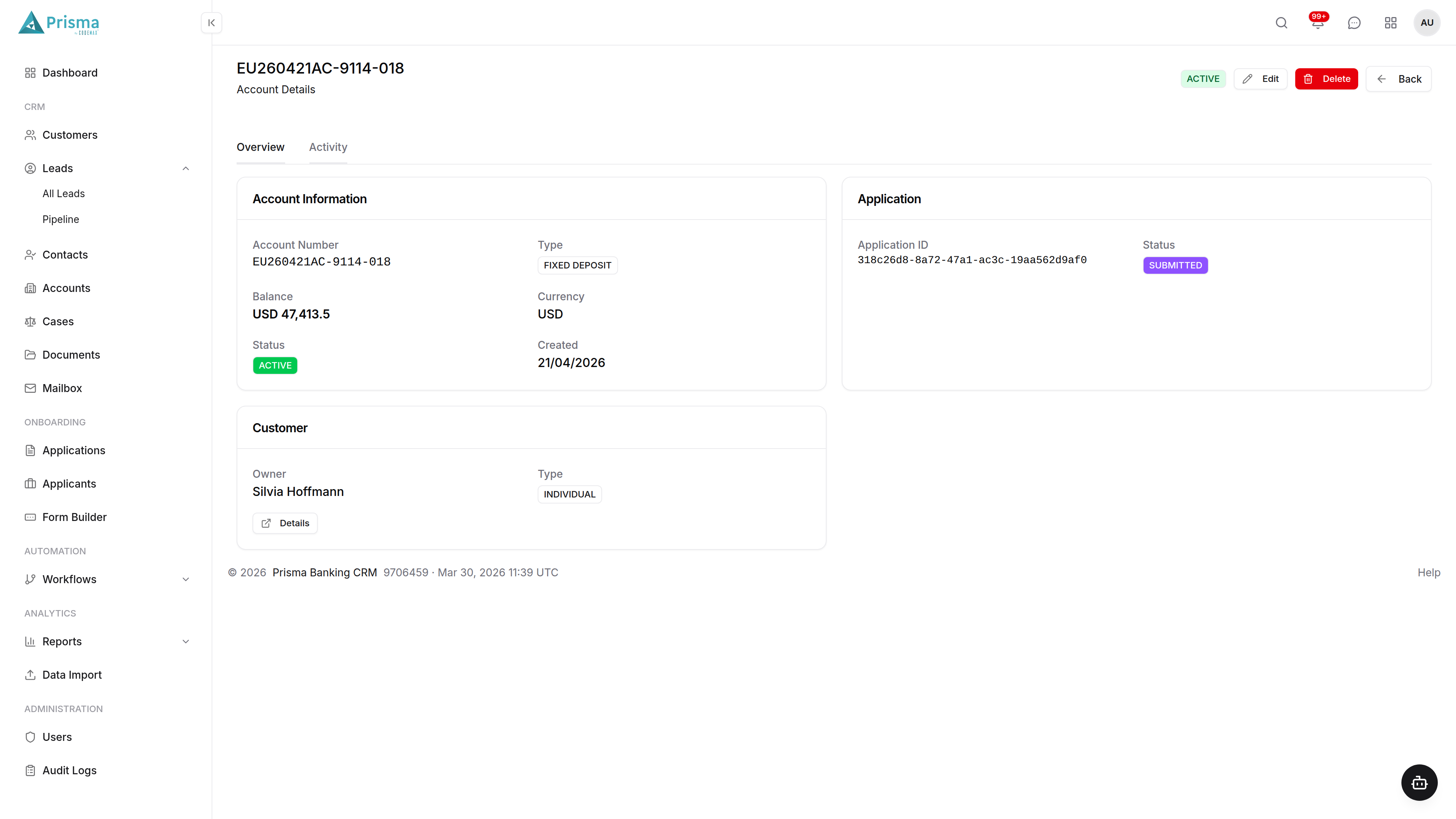
Task: Click the Contacts icon in sidebar
Action: tap(30, 255)
